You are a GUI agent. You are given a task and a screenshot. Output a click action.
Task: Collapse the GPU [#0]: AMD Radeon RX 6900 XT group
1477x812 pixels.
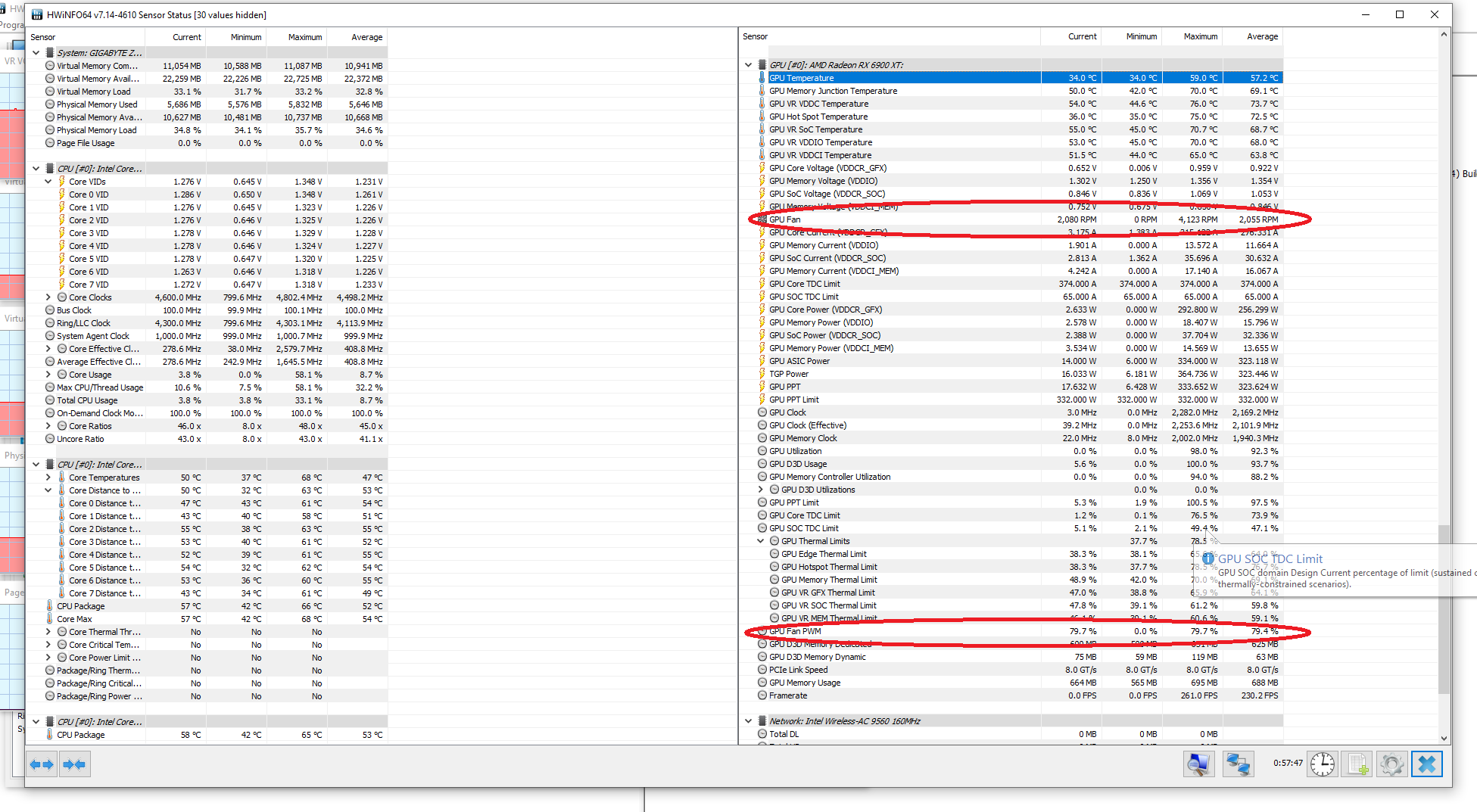coord(749,65)
